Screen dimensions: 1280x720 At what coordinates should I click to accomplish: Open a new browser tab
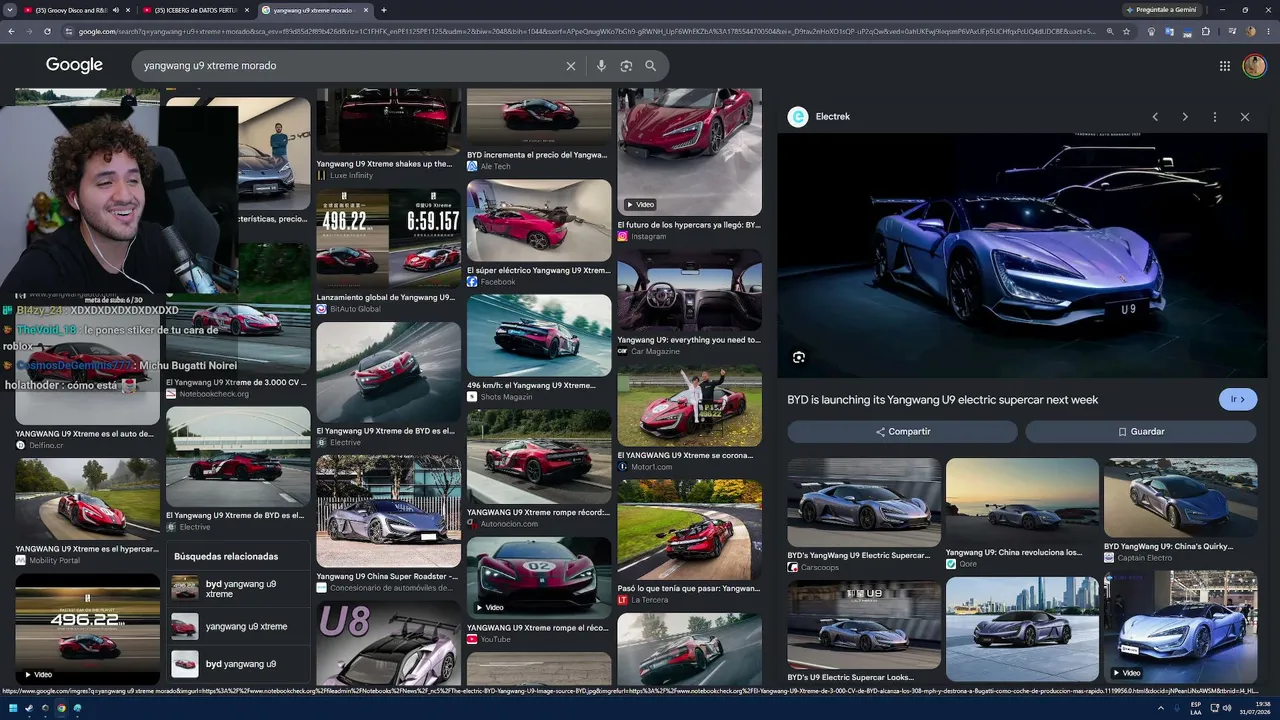pyautogui.click(x=384, y=10)
